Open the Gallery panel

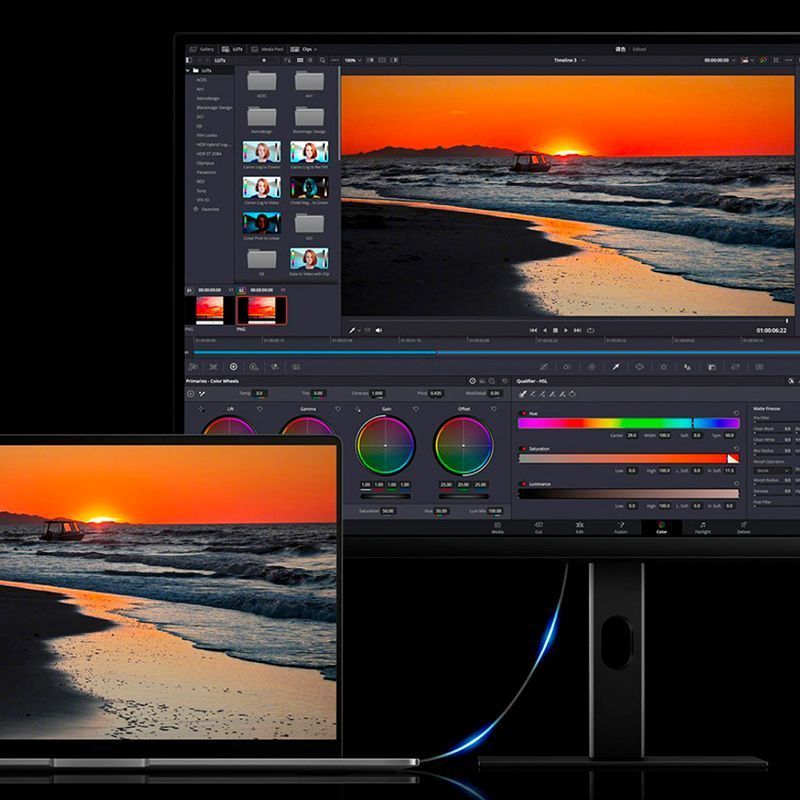pos(202,49)
